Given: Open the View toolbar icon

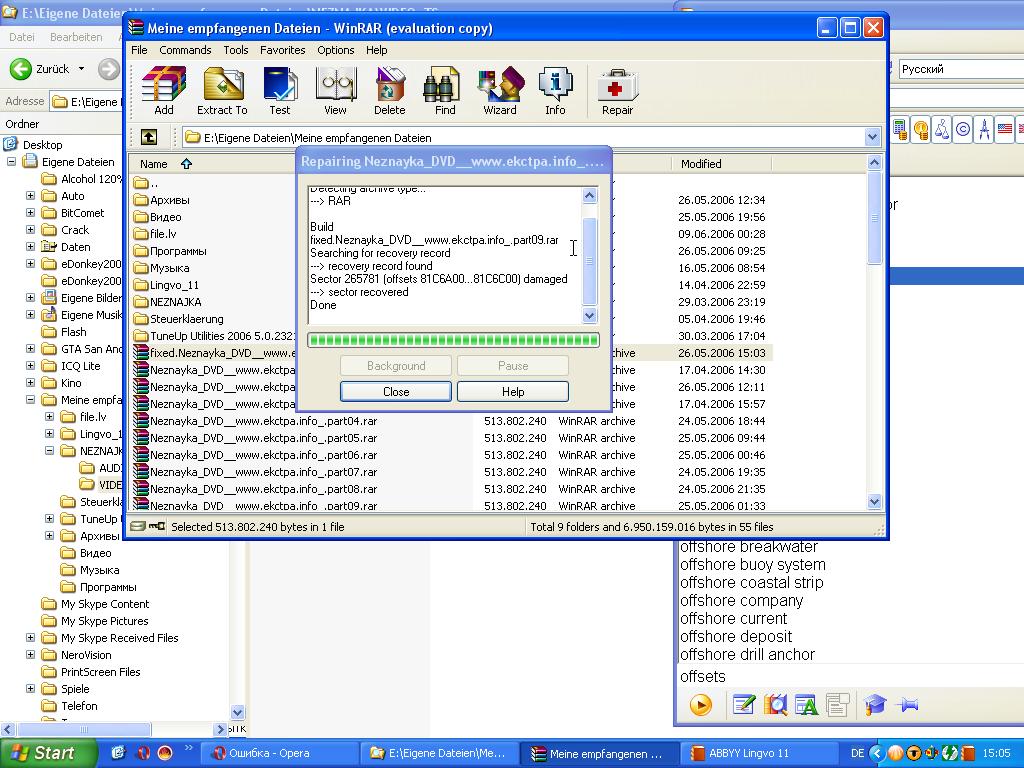Looking at the screenshot, I should pyautogui.click(x=335, y=91).
